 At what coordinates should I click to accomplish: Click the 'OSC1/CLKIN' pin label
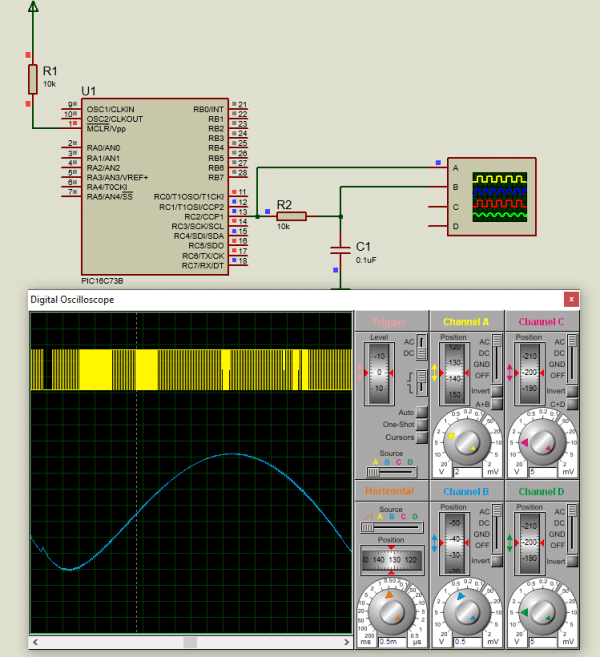(x=111, y=109)
